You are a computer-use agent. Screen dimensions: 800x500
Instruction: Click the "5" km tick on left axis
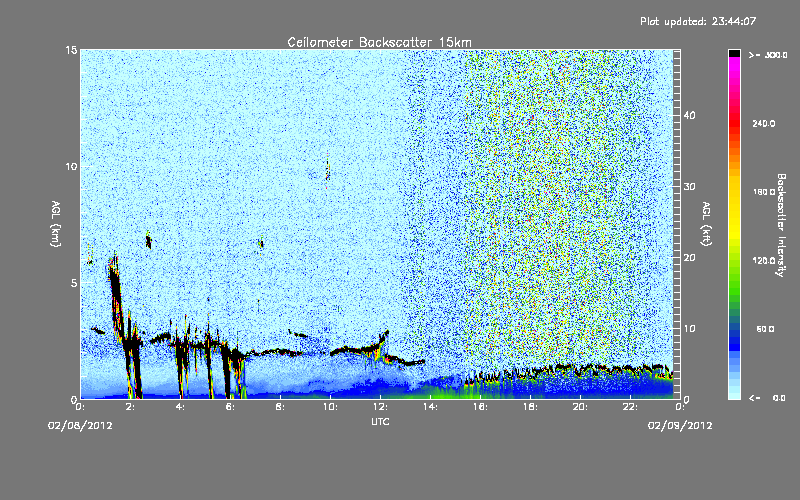74,283
